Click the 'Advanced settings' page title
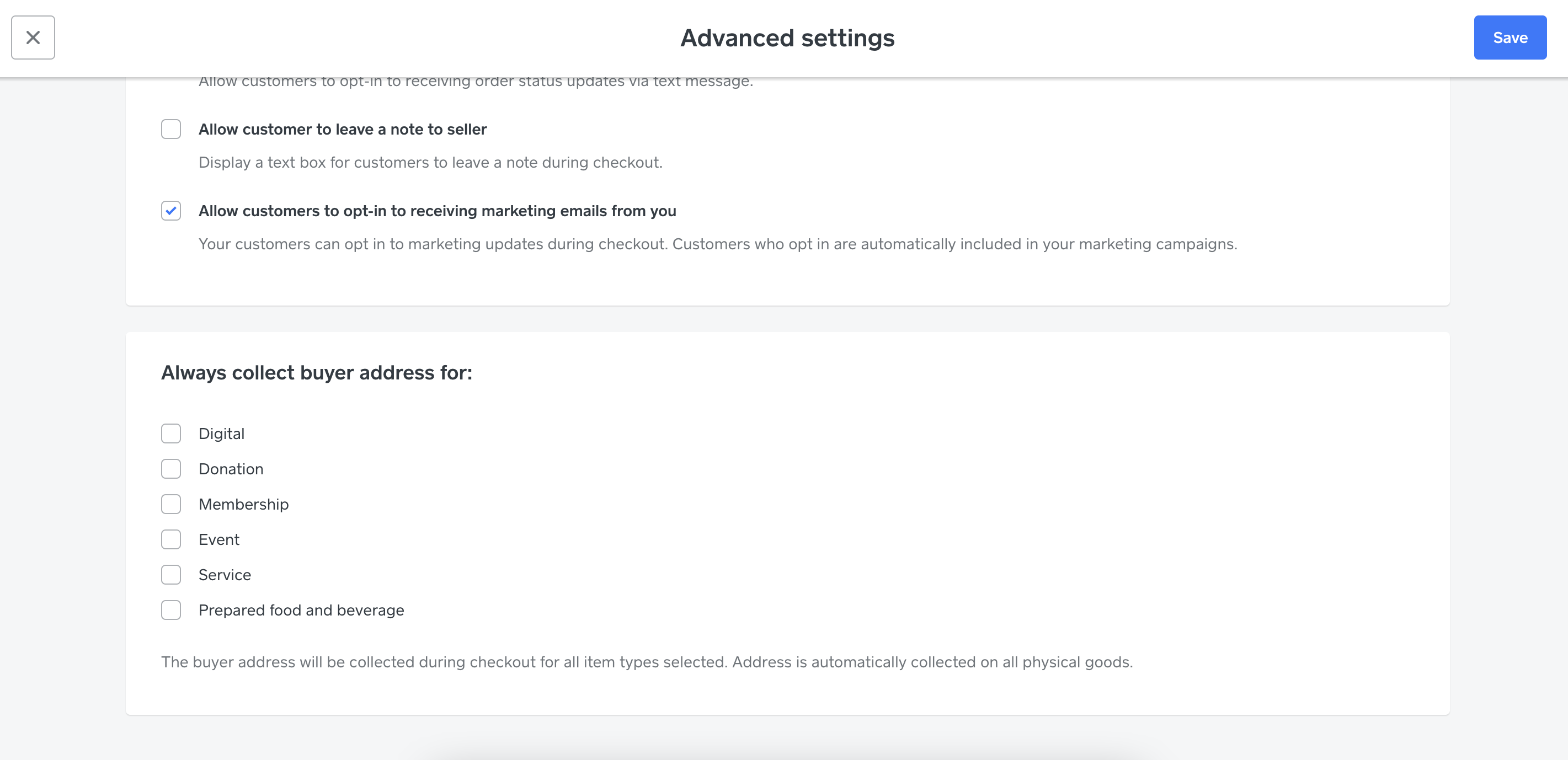Viewport: 1568px width, 760px height. [787, 38]
